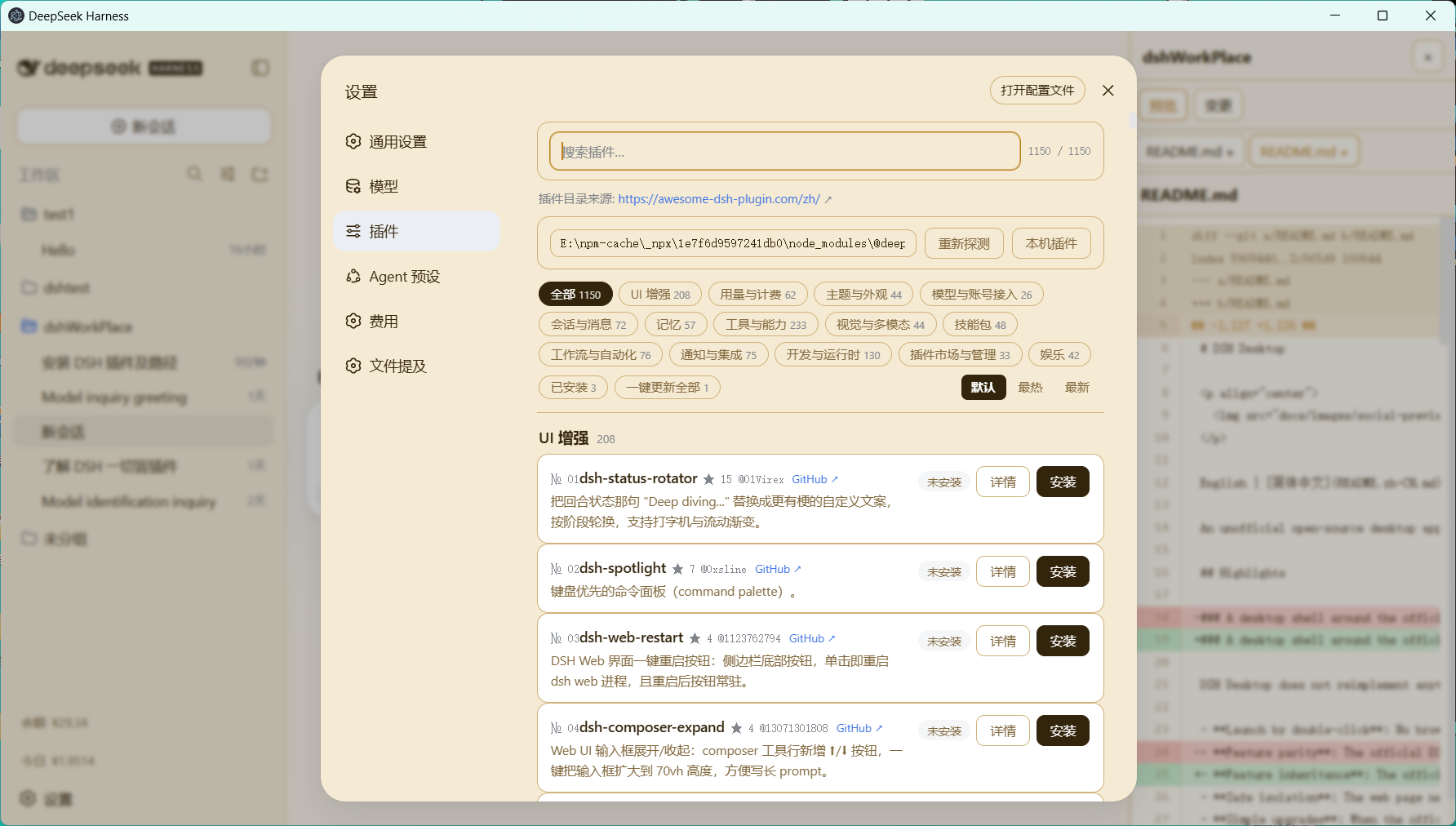Image resolution: width=1456 pixels, height=826 pixels.
Task: Click the 文件提及 gear icon
Action: tap(353, 366)
